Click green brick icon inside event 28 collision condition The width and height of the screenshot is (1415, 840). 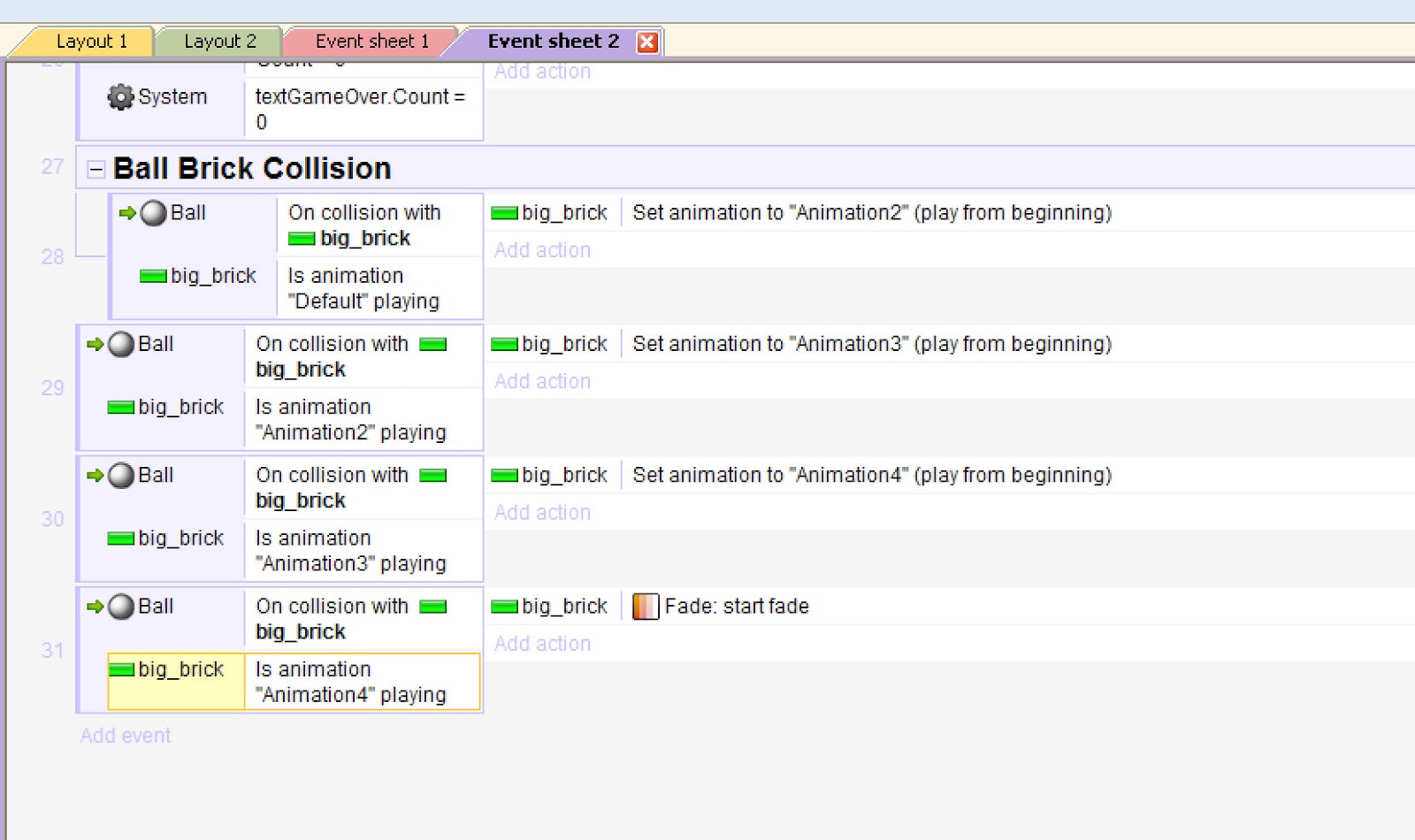[302, 239]
